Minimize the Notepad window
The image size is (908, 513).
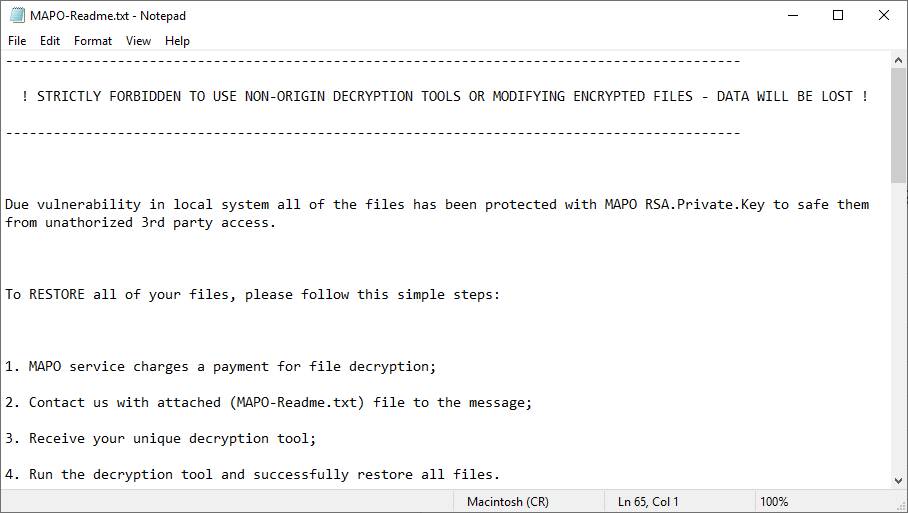[x=792, y=15]
